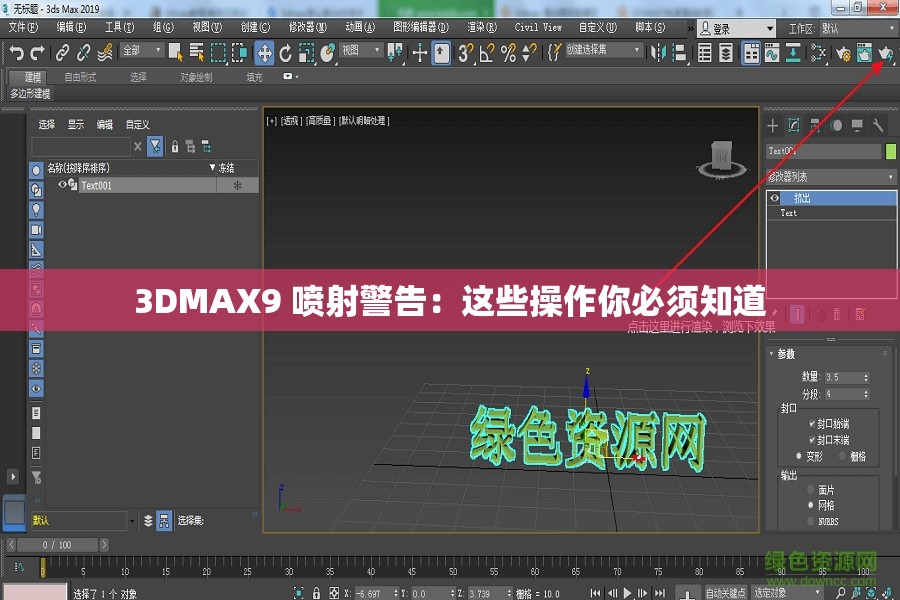
Task: Click Use Pivot Point Center icon
Action: coord(395,53)
